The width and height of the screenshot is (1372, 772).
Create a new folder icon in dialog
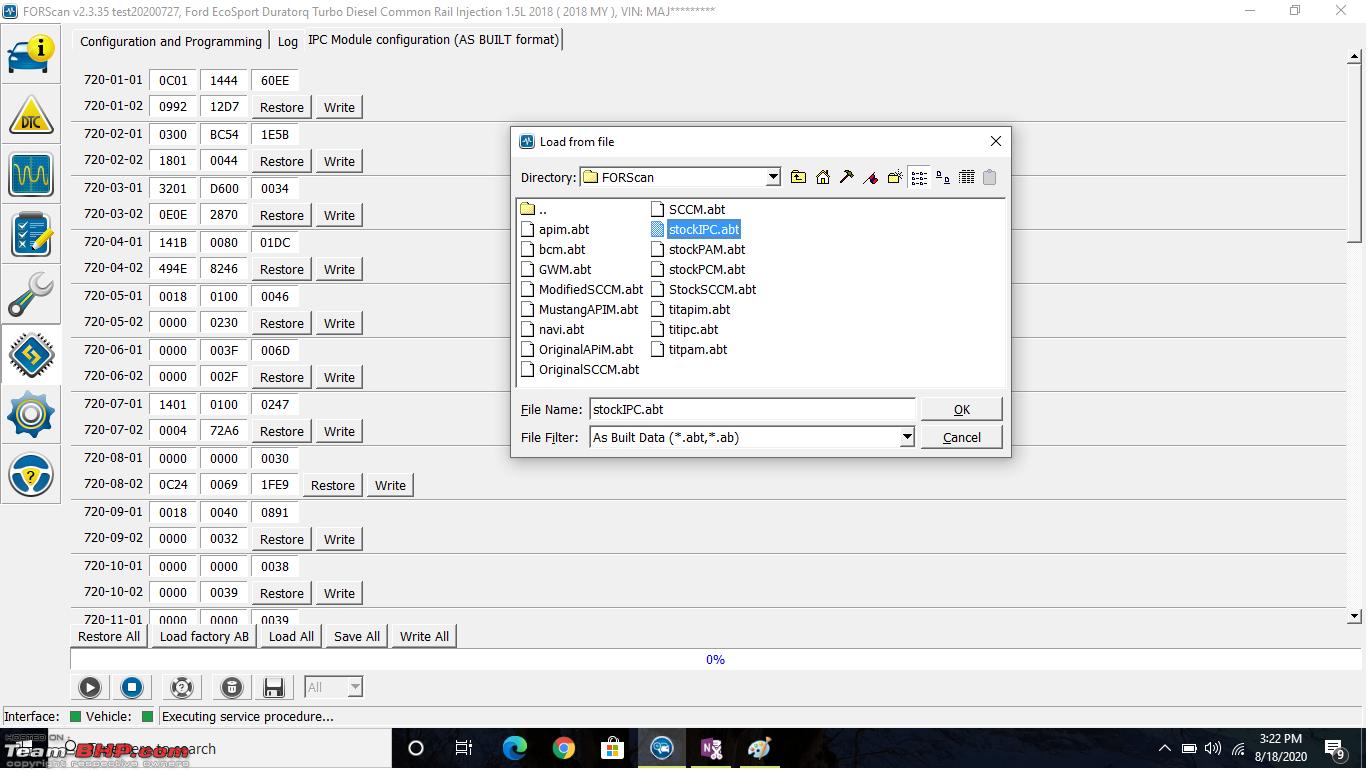pyautogui.click(x=895, y=177)
